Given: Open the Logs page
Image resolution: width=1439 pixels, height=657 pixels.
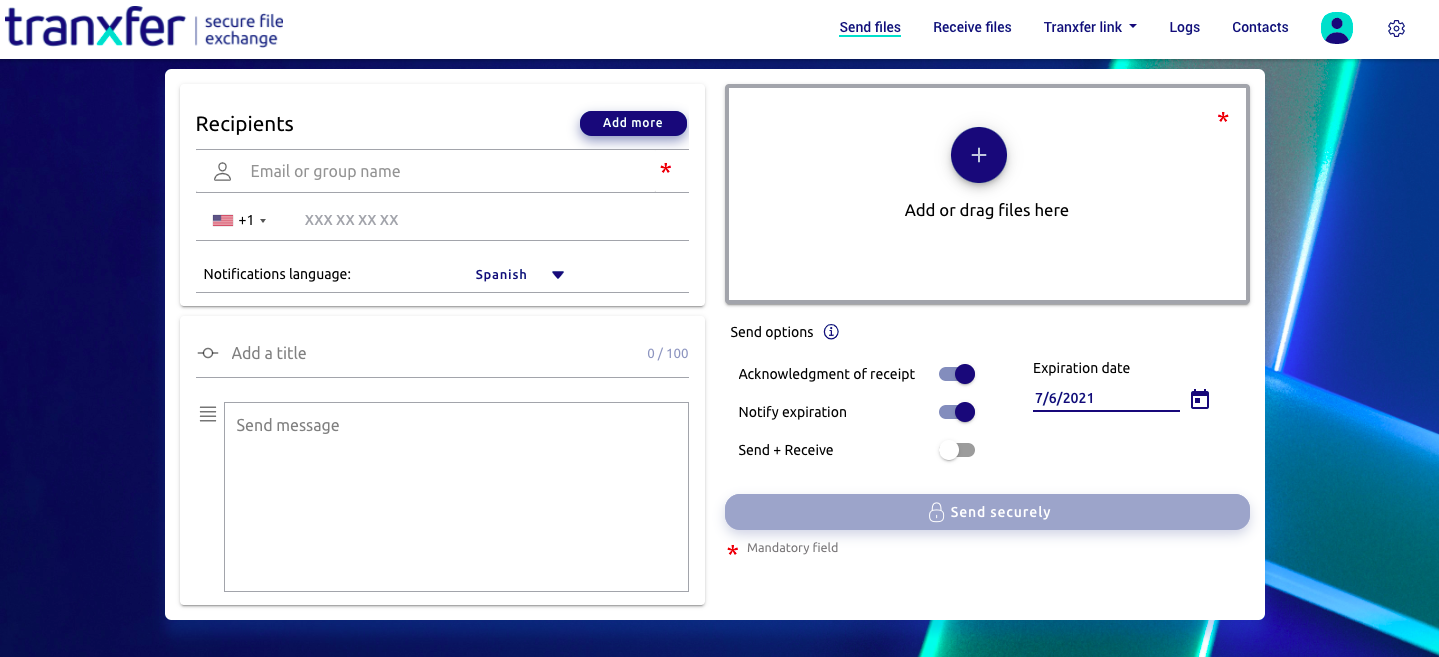Looking at the screenshot, I should click(x=1184, y=27).
